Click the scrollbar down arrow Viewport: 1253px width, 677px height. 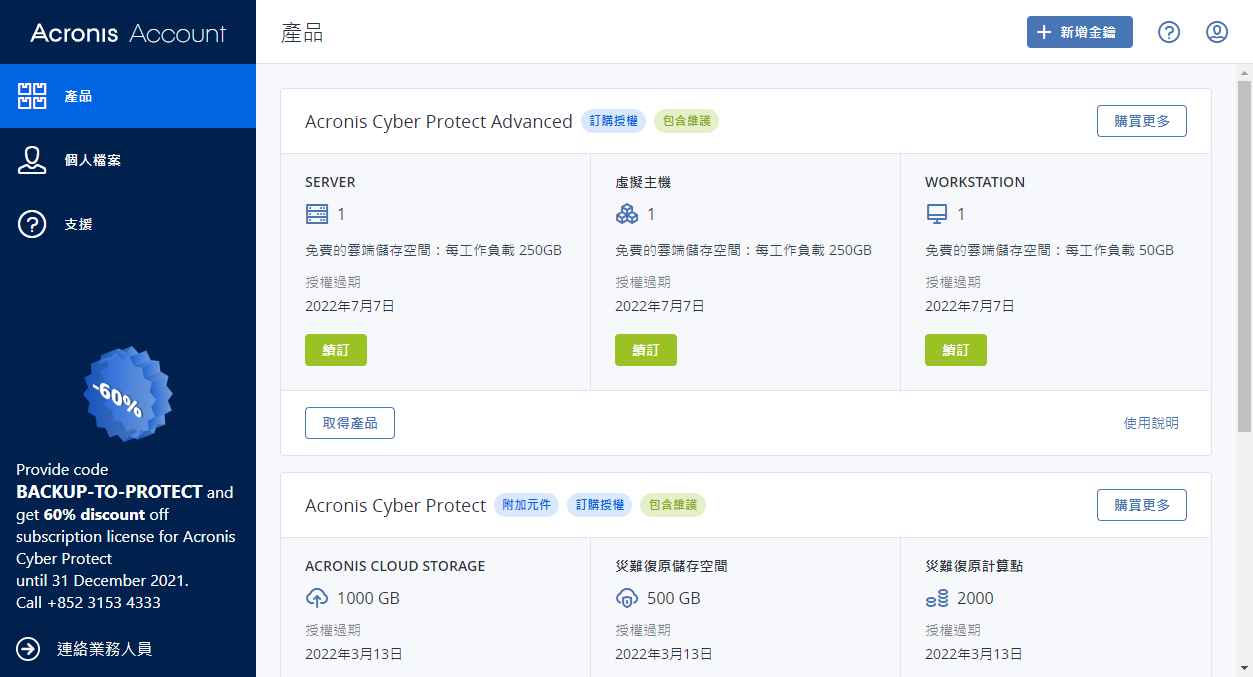tap(1244, 669)
